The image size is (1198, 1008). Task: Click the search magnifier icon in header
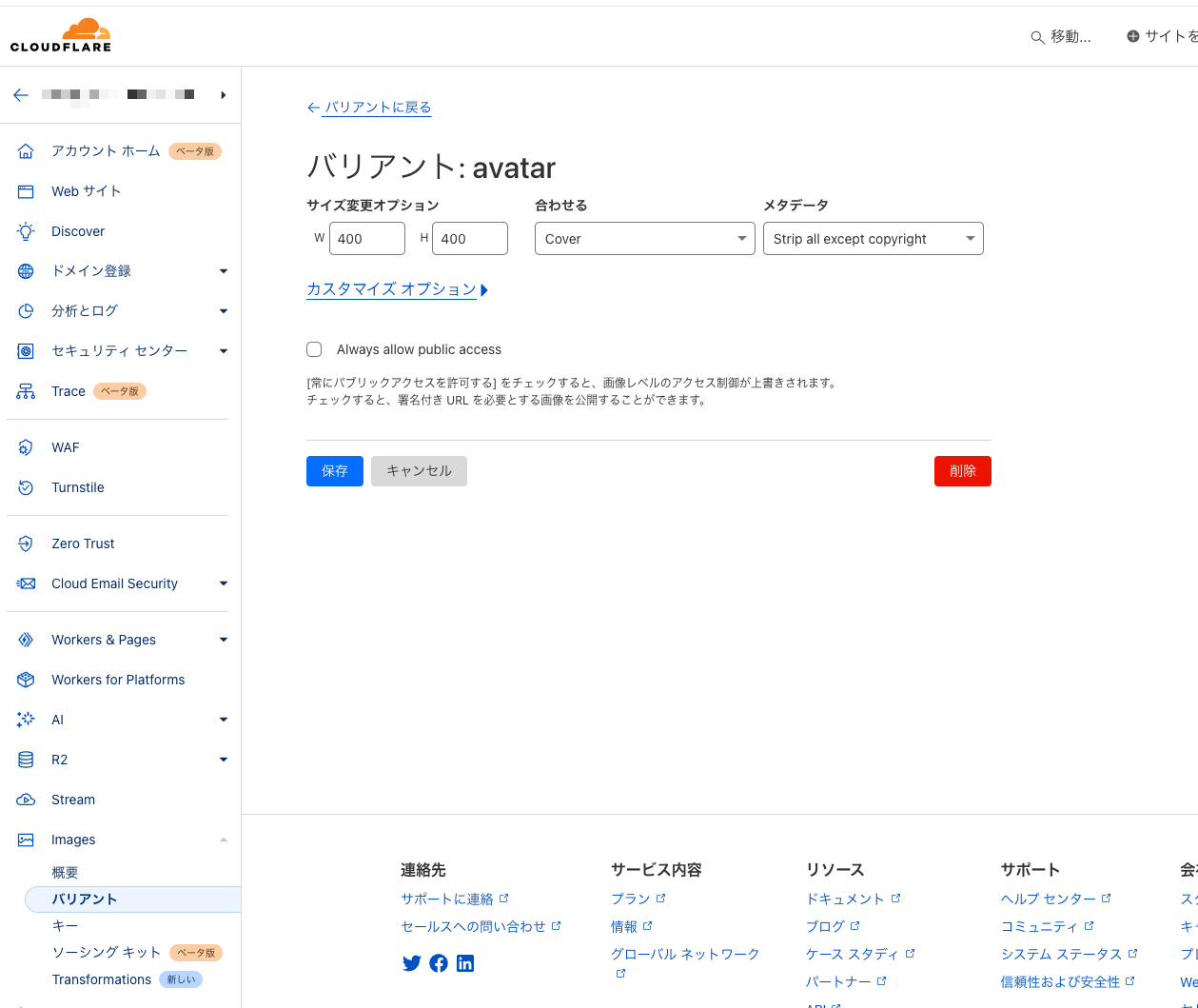(1037, 37)
